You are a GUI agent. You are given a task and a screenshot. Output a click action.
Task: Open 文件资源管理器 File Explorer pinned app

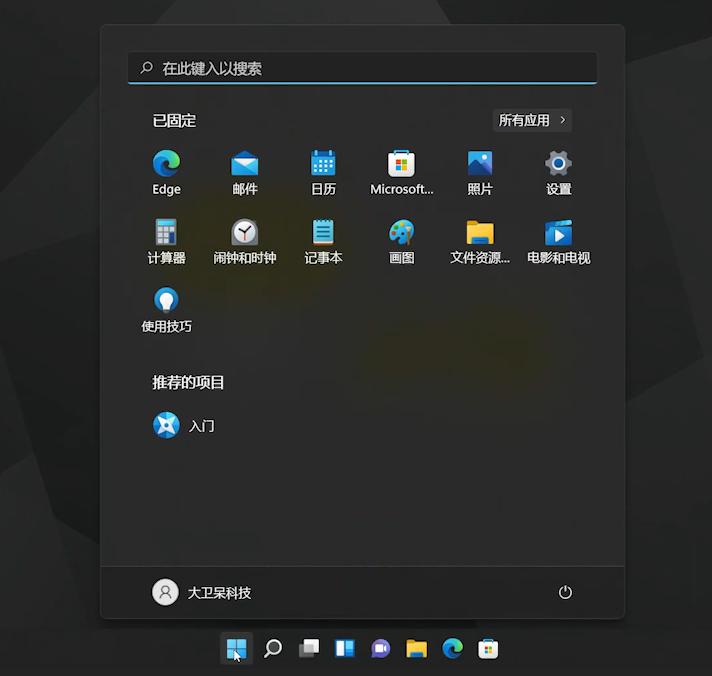tap(480, 242)
